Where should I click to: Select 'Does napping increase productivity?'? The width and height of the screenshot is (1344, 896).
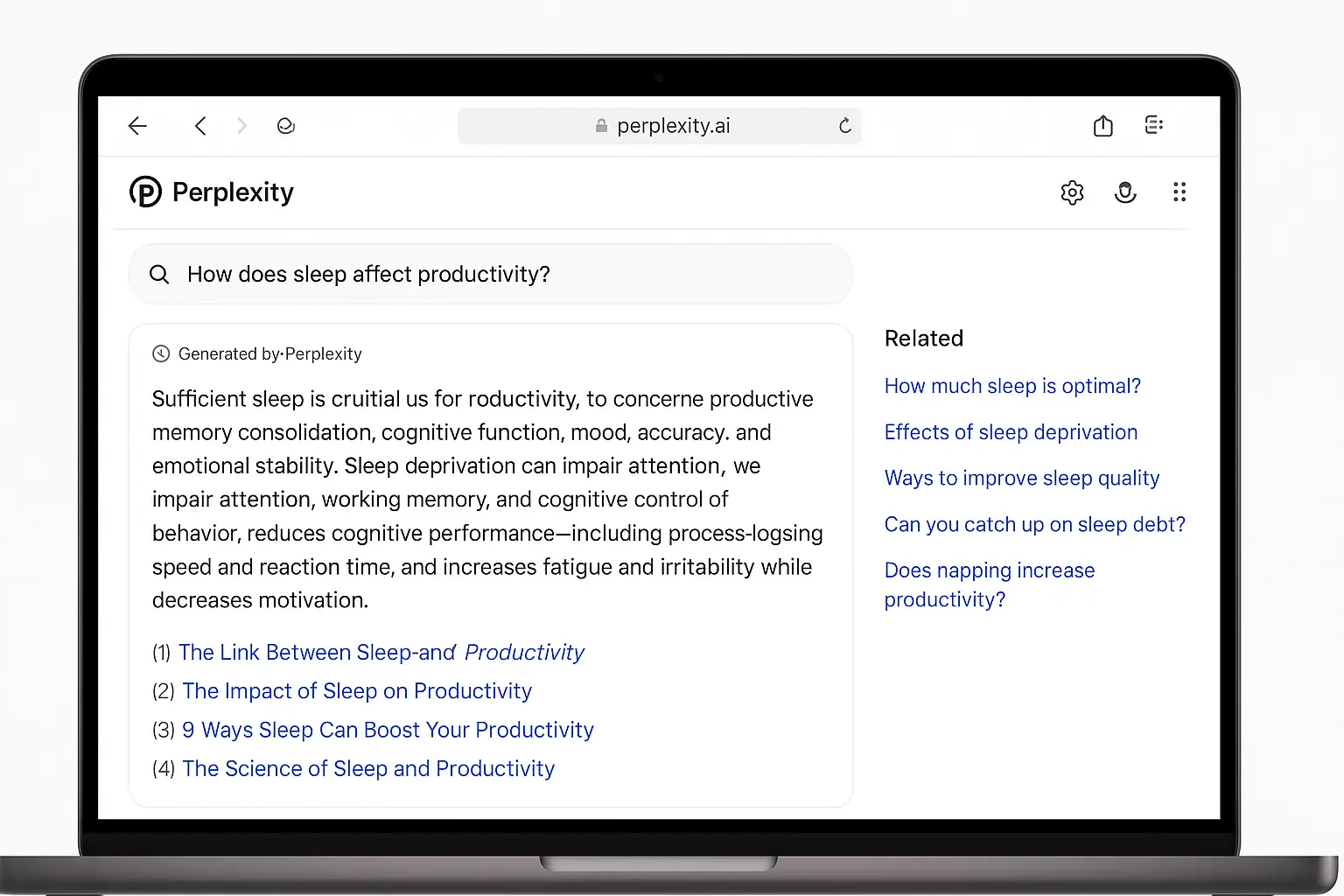(x=990, y=584)
